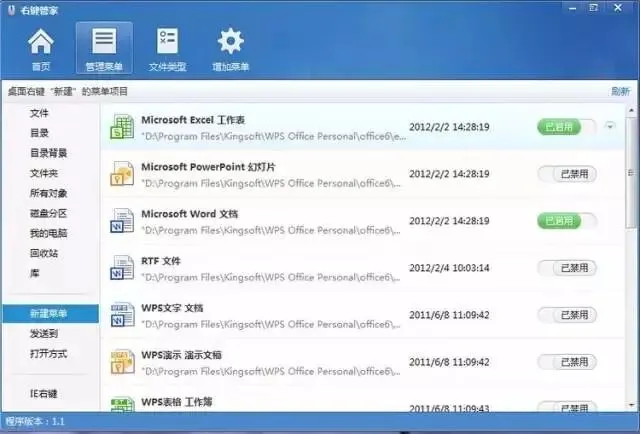This screenshot has height=434, width=640.
Task: Click the Microsoft Excel 工作表 file icon
Action: (x=122, y=127)
